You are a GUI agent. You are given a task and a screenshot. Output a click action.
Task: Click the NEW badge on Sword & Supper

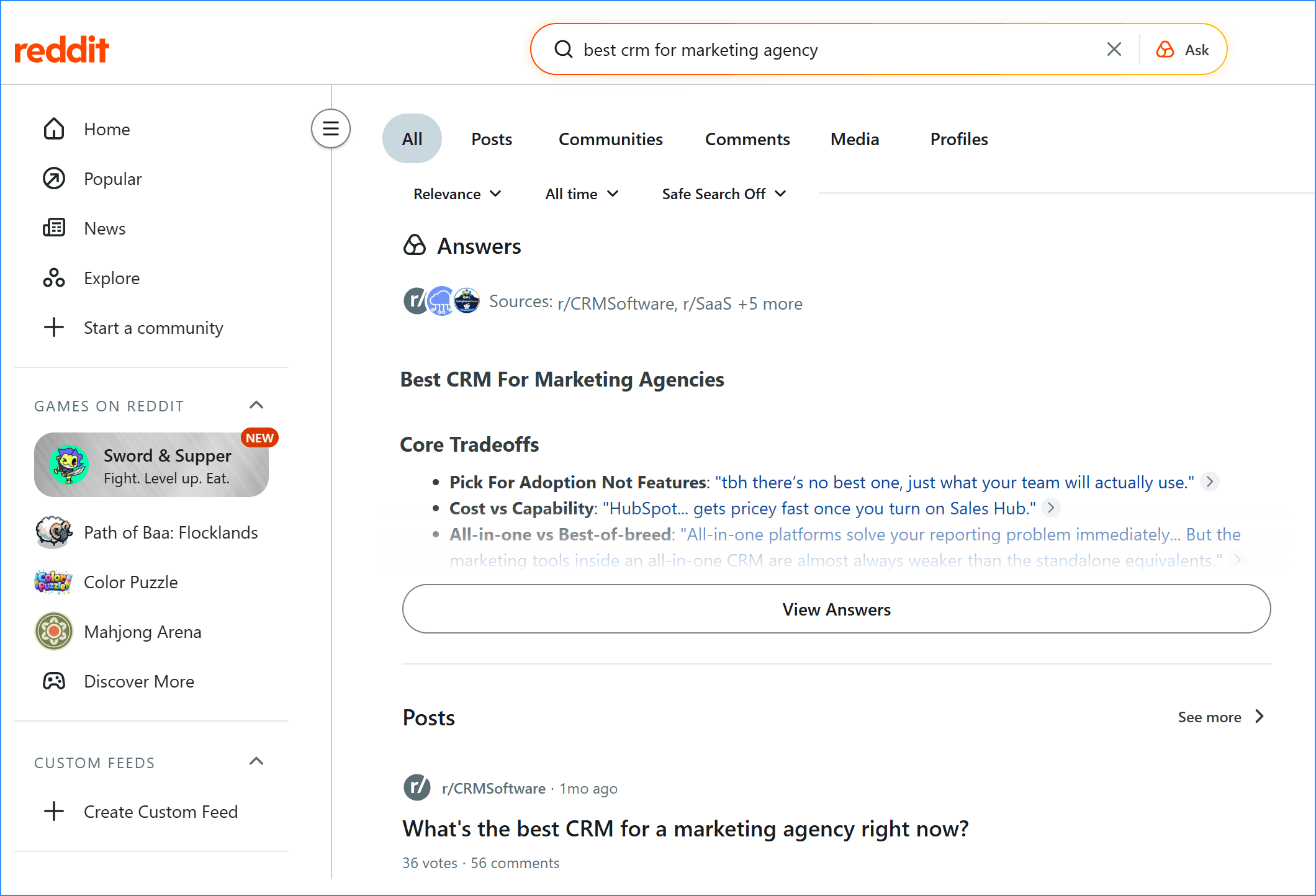tap(259, 437)
